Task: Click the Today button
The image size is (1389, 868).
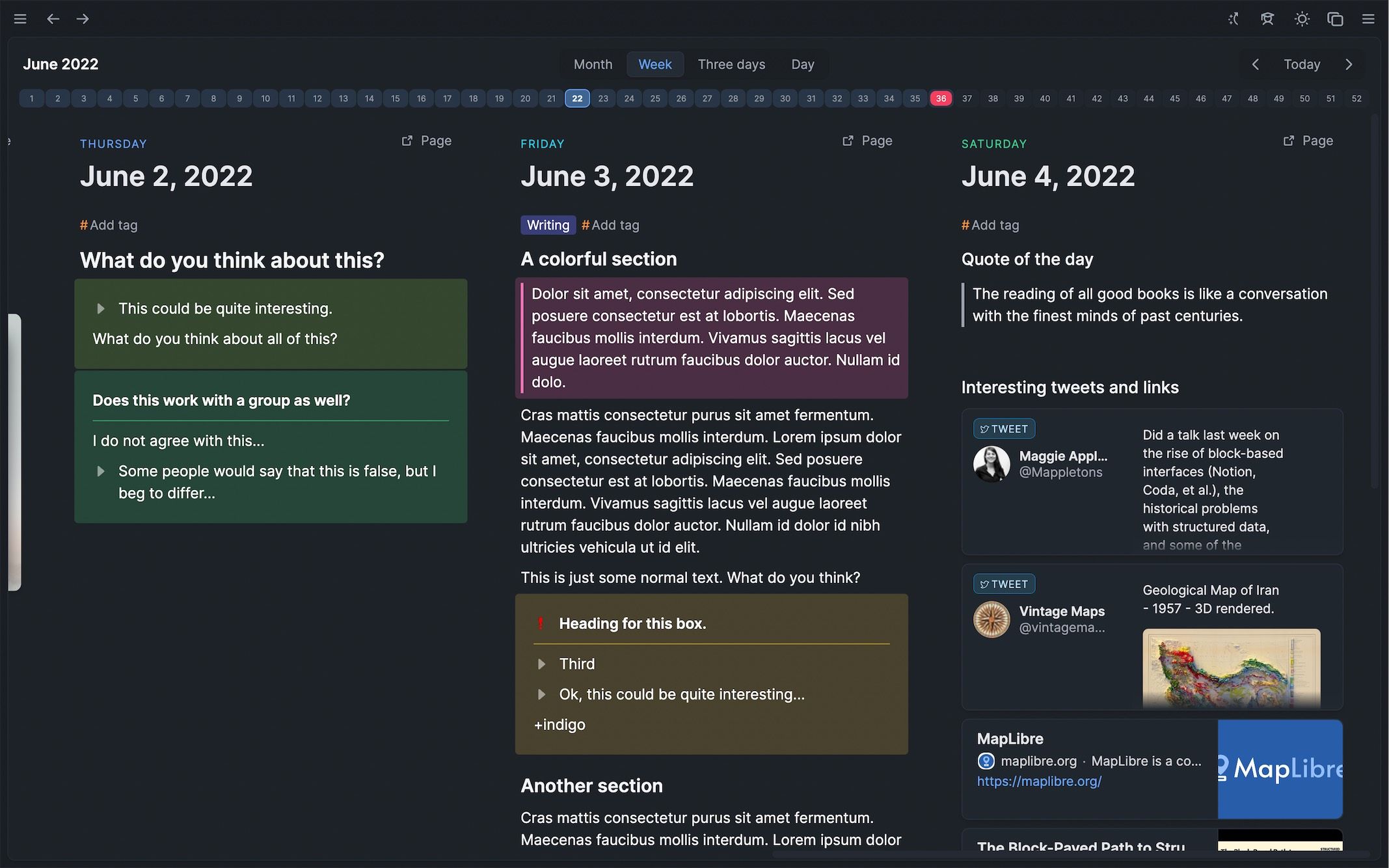Action: (x=1301, y=64)
